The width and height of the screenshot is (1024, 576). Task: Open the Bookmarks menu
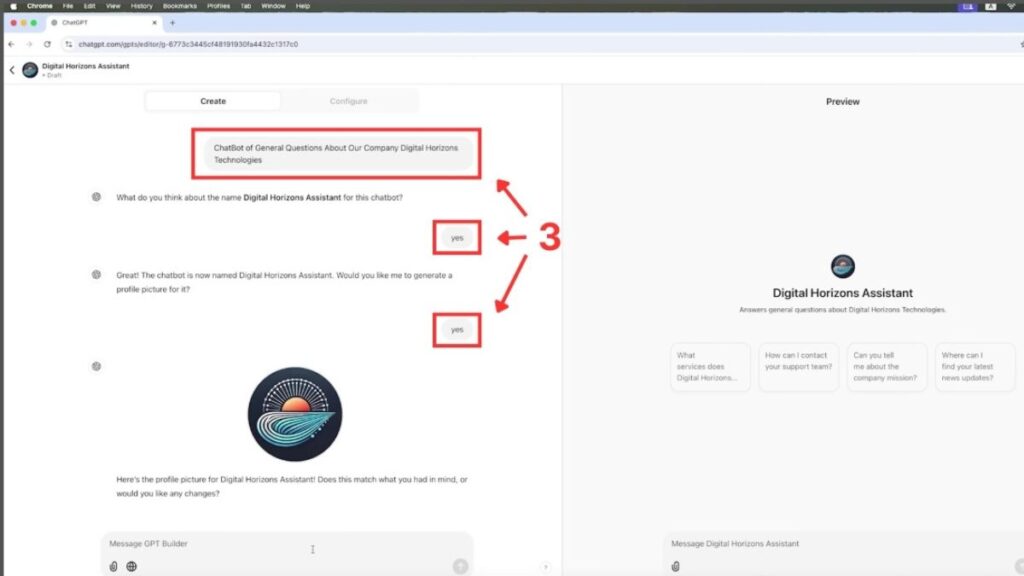pyautogui.click(x=180, y=6)
